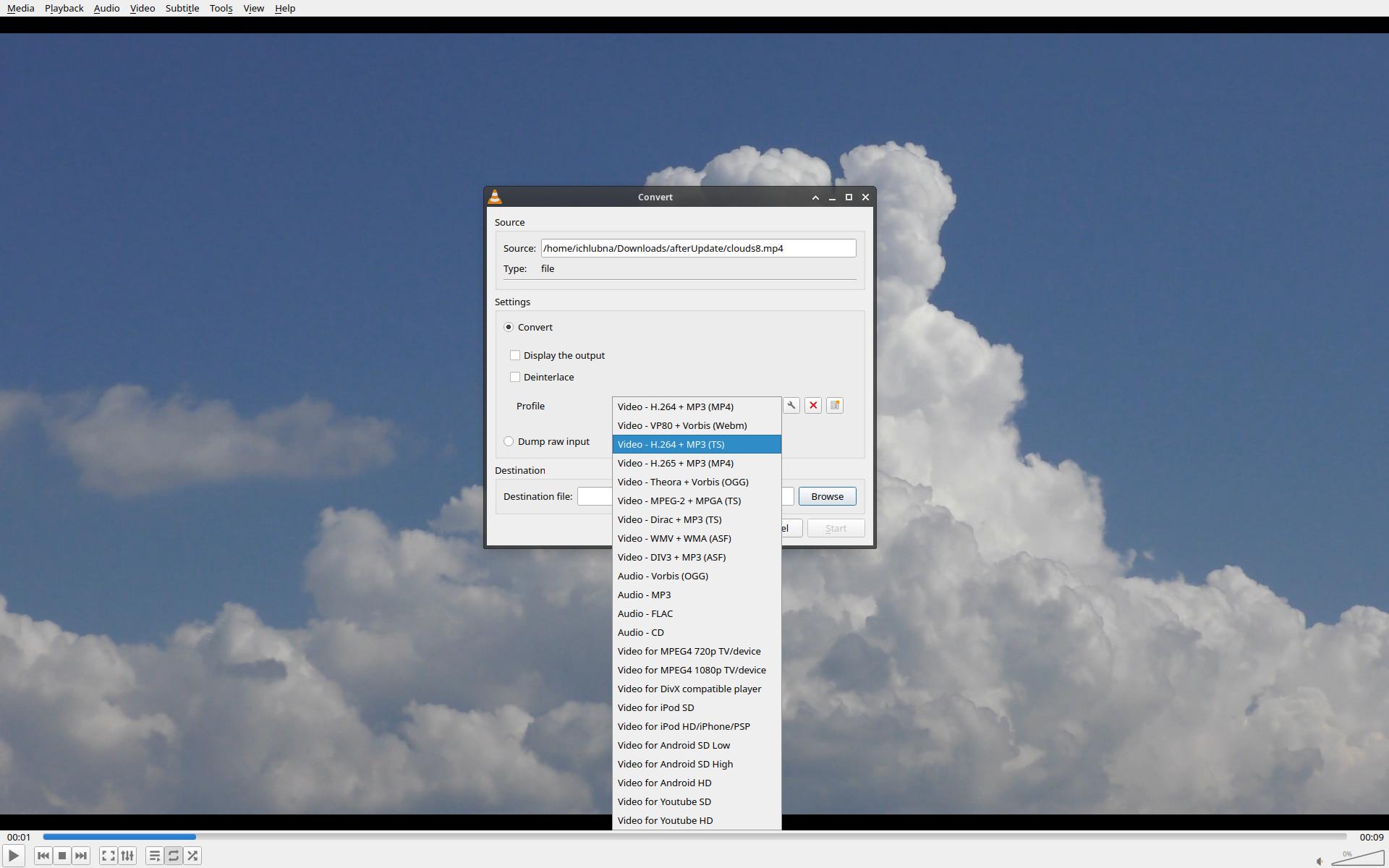Select Dump raw input radio button
This screenshot has height=868, width=1389.
[x=509, y=441]
